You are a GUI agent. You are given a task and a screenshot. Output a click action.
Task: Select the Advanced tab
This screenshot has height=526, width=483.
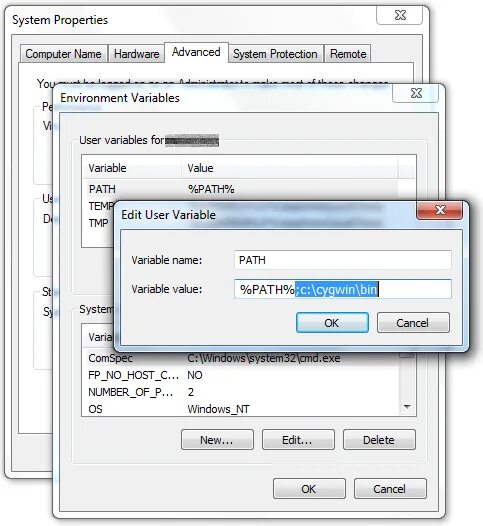tap(196, 52)
